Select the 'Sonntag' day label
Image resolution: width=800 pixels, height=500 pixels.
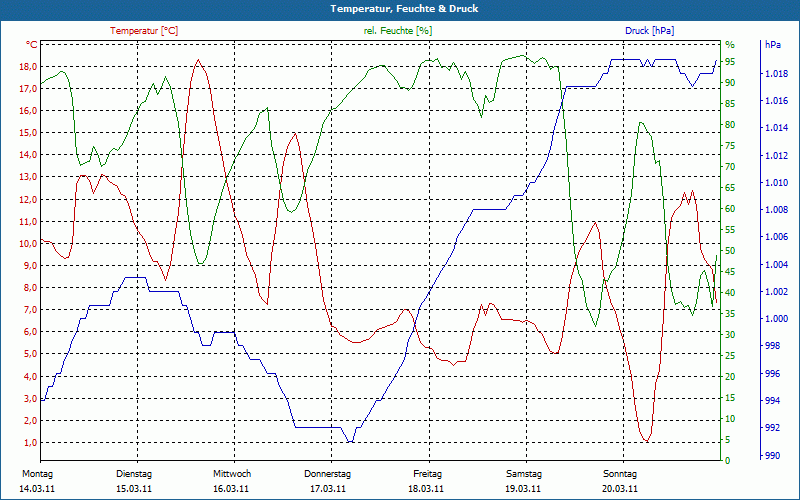tap(620, 474)
